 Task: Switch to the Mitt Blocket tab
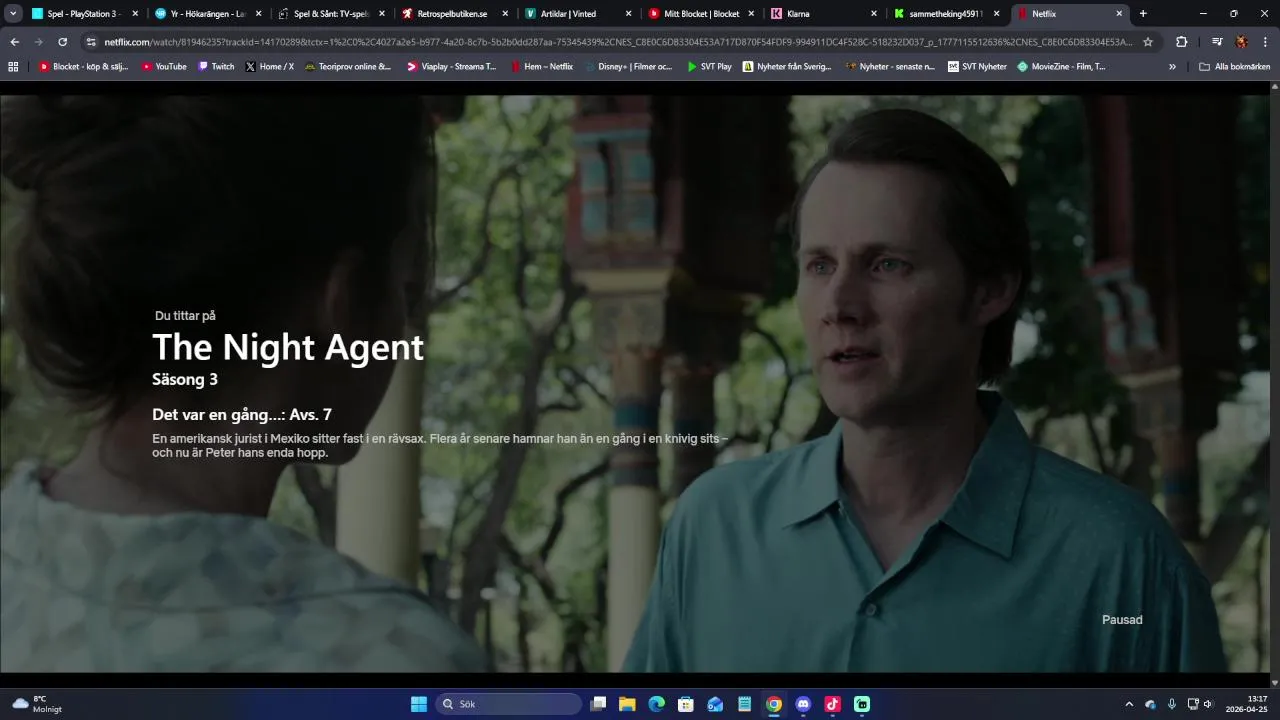coord(700,14)
